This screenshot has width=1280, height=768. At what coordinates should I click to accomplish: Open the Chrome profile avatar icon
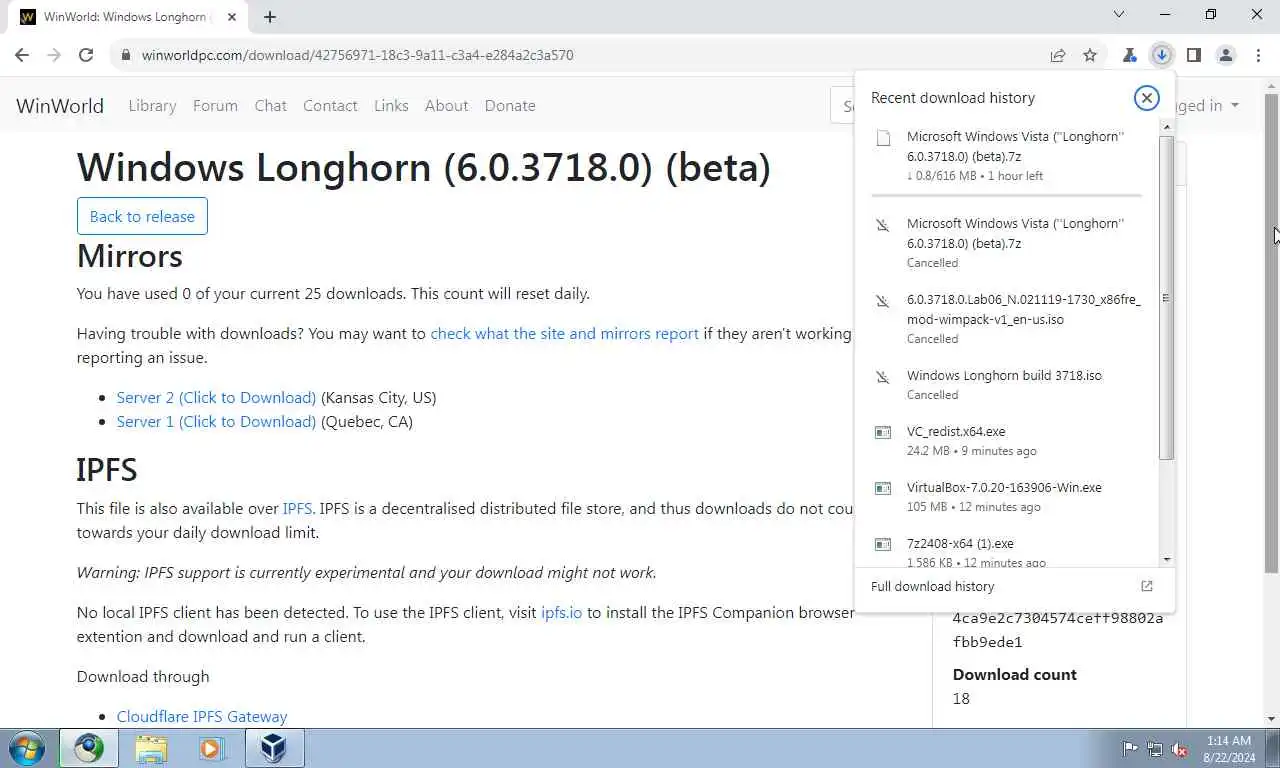pos(1226,55)
